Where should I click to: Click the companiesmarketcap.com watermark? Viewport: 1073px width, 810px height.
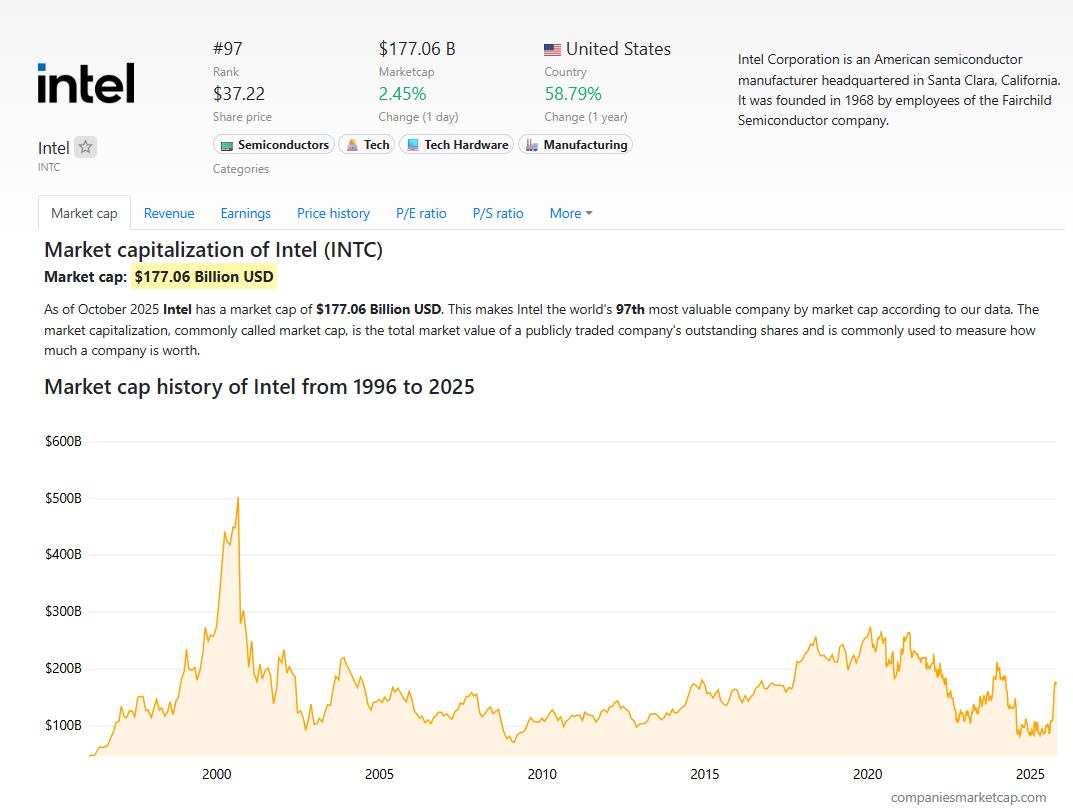click(968, 797)
